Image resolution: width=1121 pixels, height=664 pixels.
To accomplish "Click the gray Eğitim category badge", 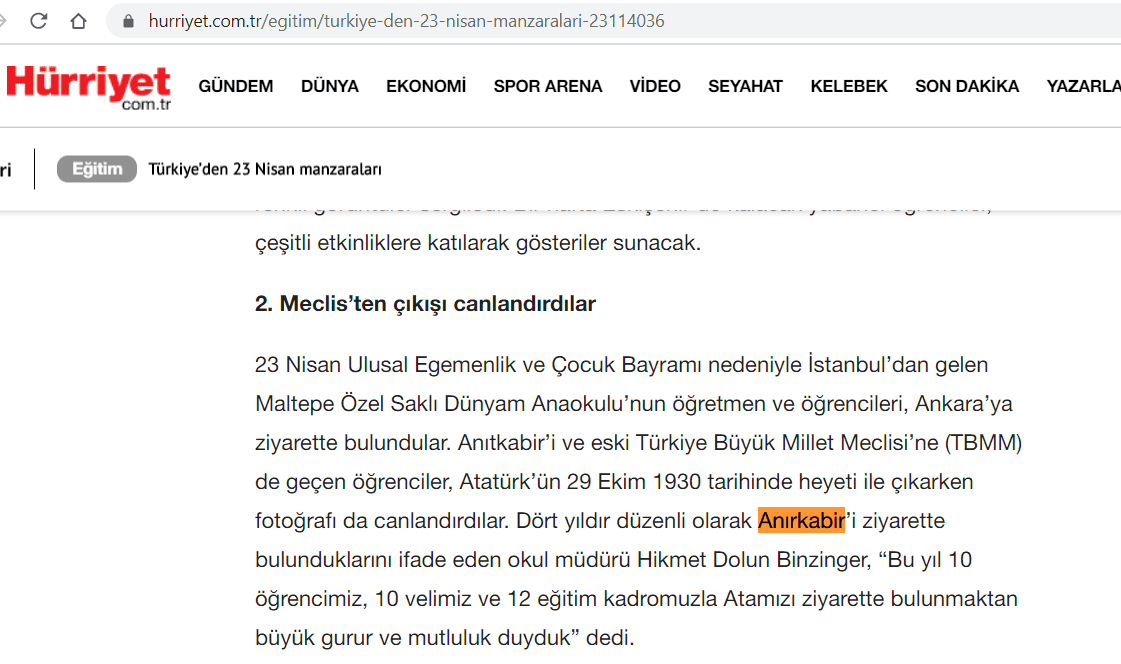I will [x=96, y=169].
